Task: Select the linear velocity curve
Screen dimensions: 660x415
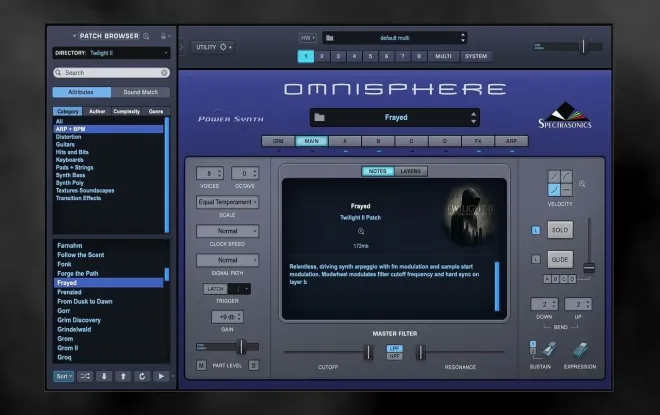Action: [x=554, y=177]
